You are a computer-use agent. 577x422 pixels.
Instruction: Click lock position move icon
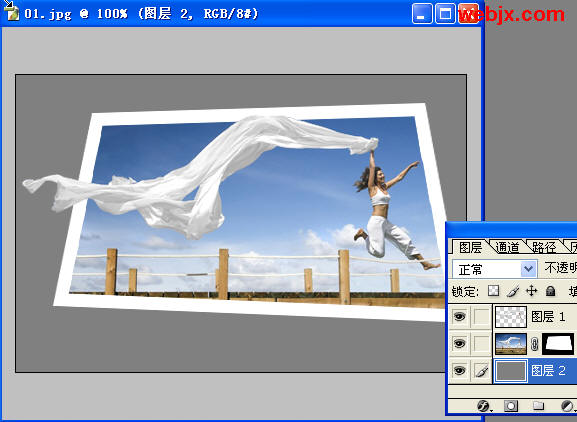pos(531,291)
